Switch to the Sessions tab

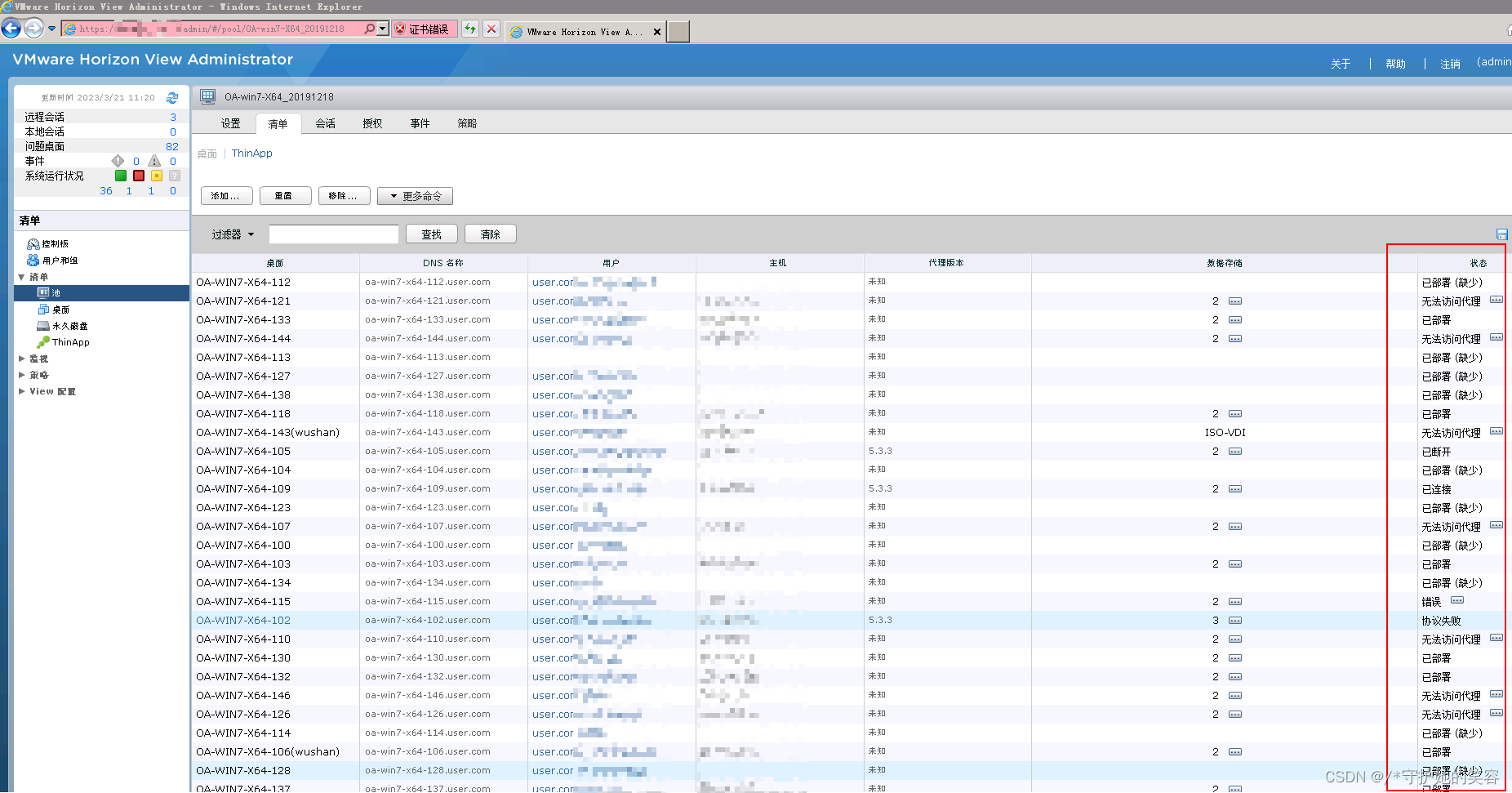[326, 123]
